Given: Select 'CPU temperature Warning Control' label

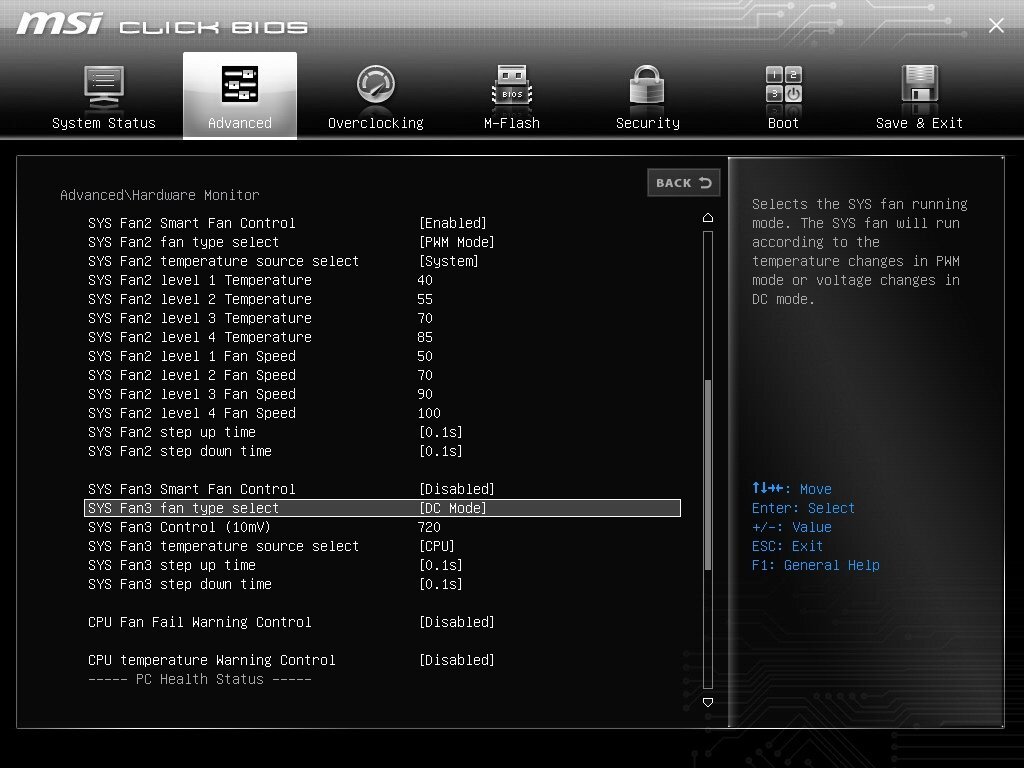Looking at the screenshot, I should [212, 660].
